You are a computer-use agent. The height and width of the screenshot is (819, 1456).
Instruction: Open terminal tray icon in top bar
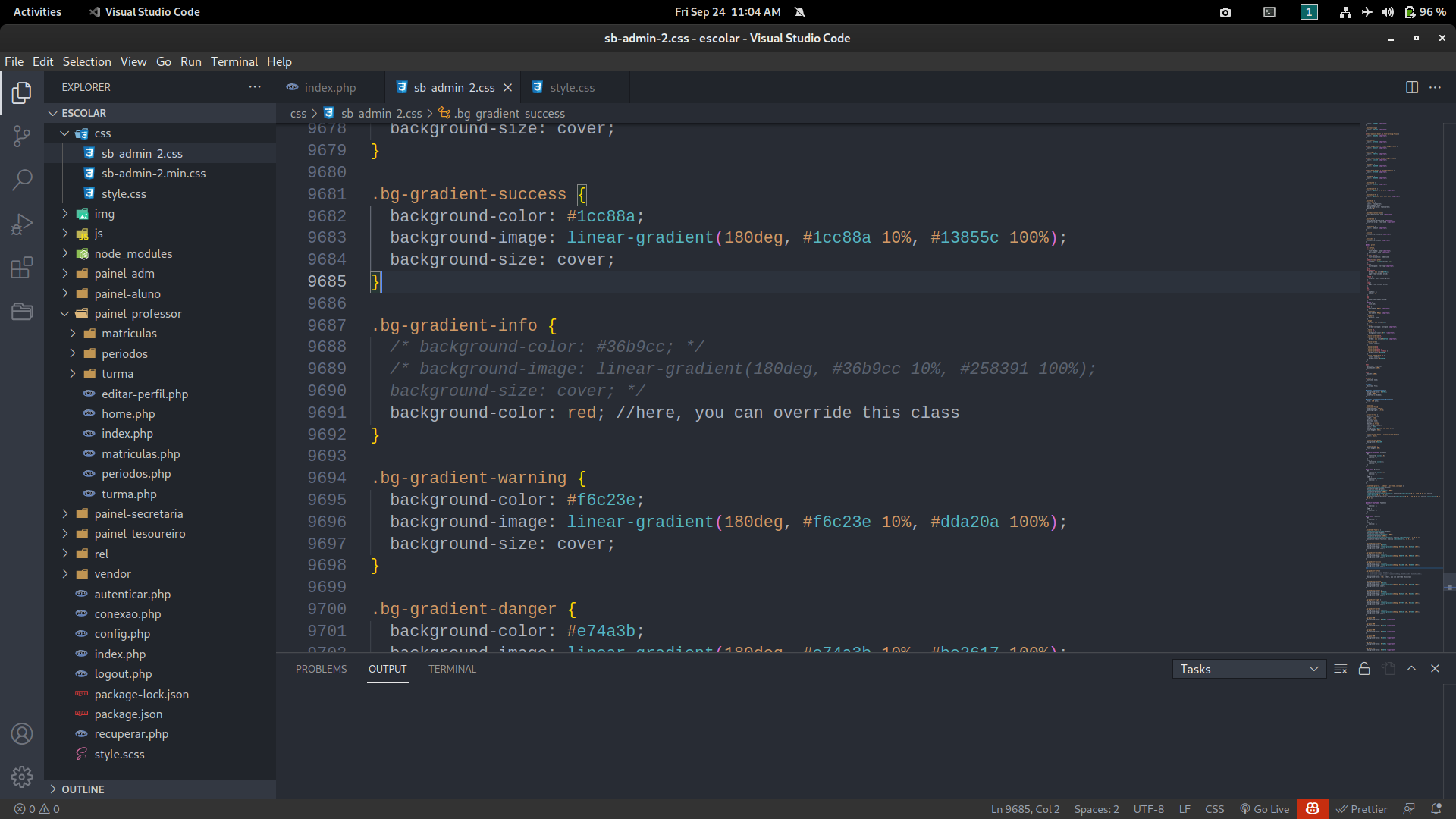1269,12
